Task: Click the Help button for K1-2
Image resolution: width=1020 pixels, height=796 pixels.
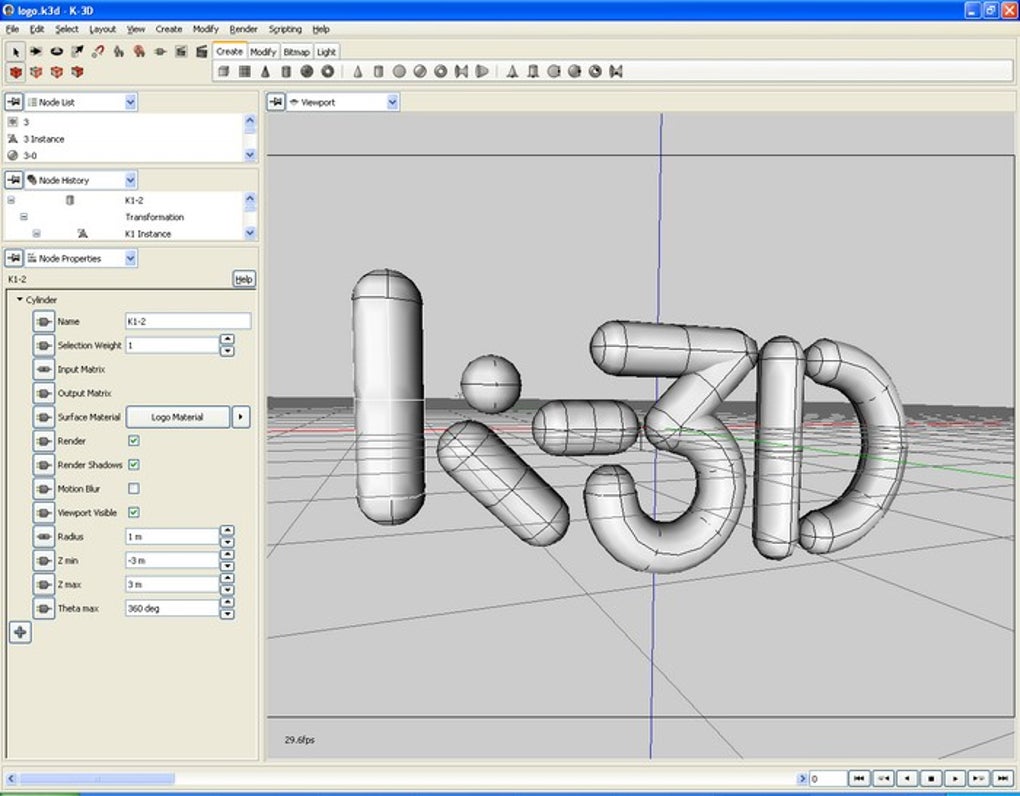Action: click(244, 280)
